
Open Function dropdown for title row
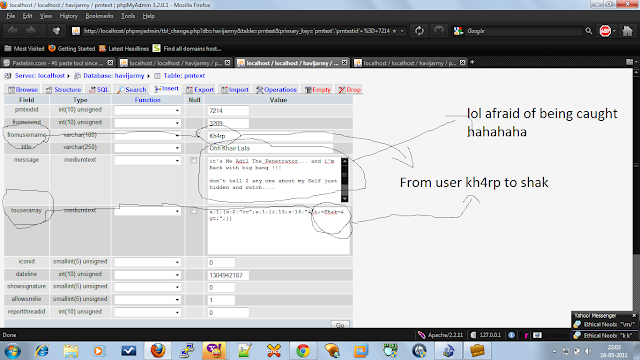[x=147, y=148]
